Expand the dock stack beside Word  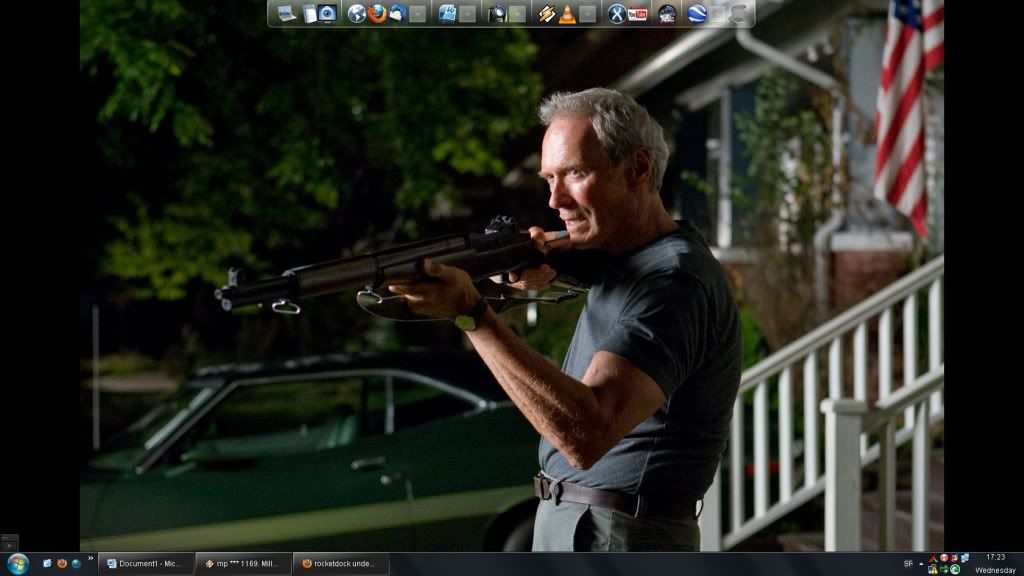(x=468, y=14)
